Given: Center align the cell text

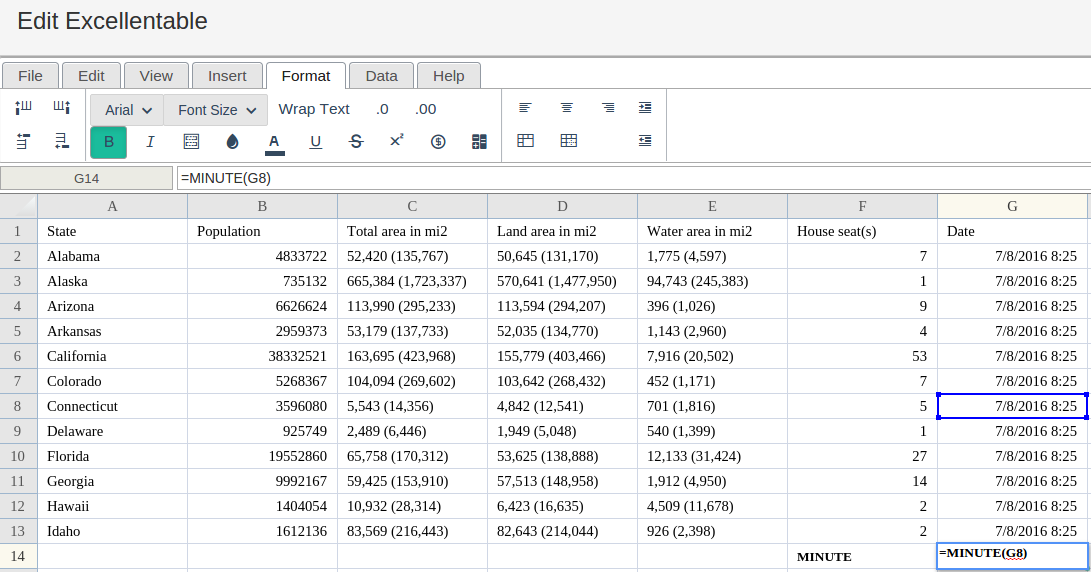Looking at the screenshot, I should [x=567, y=108].
